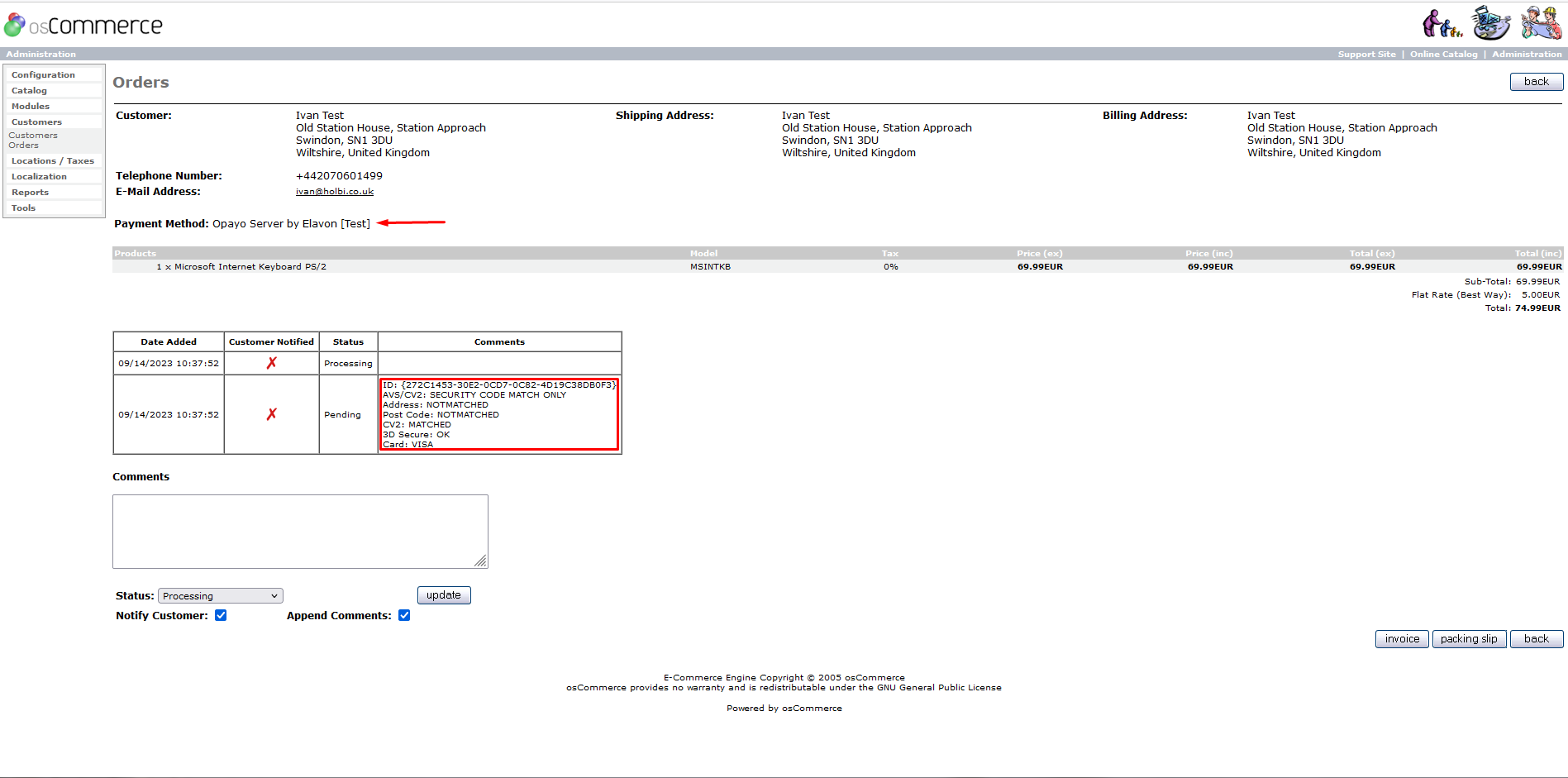Viewport: 1568px width, 778px height.
Task: Click the Sub-Total 69.99EUR line
Action: pyautogui.click(x=1512, y=282)
